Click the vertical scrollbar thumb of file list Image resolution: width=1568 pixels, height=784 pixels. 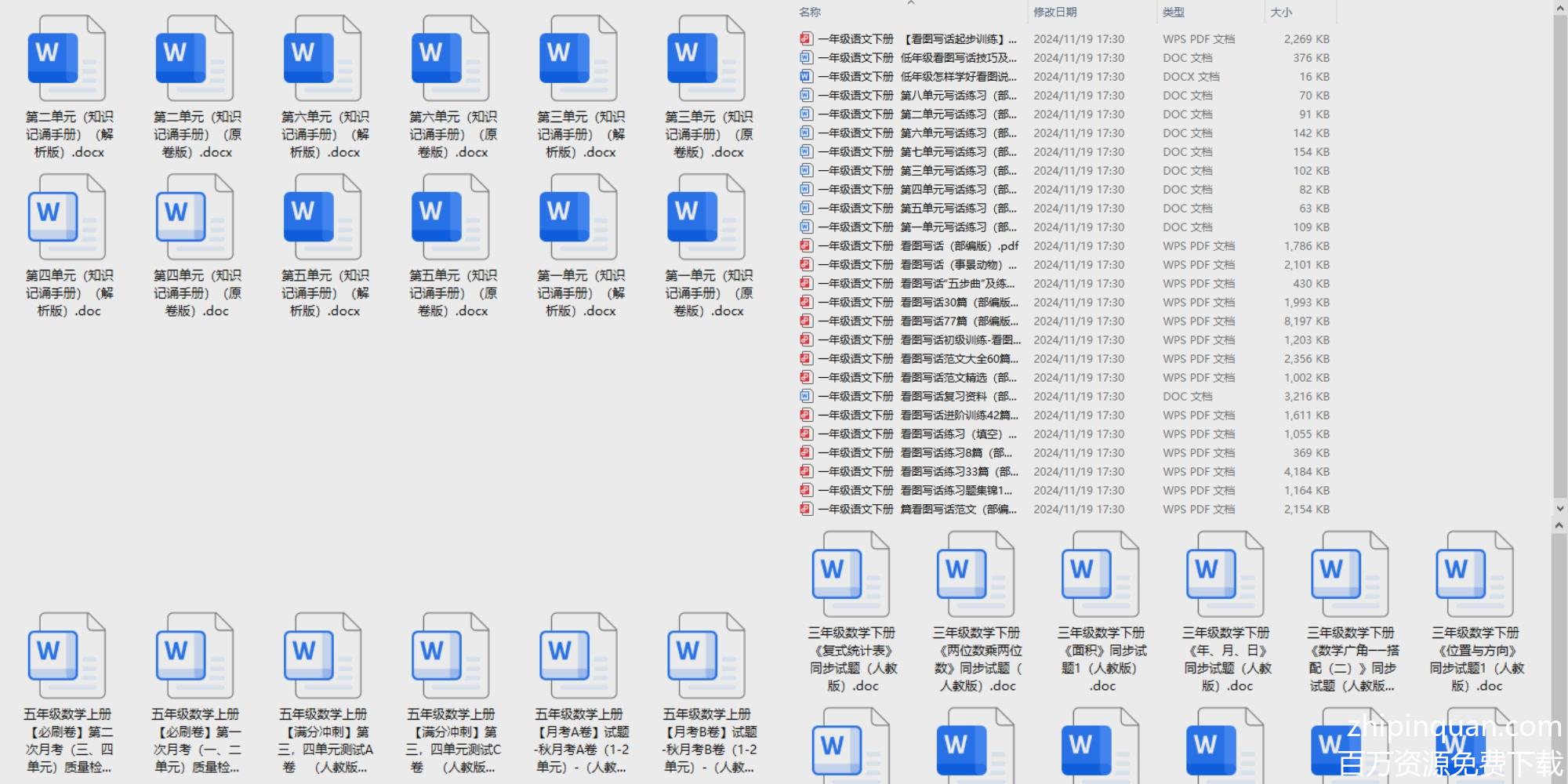click(1559, 251)
